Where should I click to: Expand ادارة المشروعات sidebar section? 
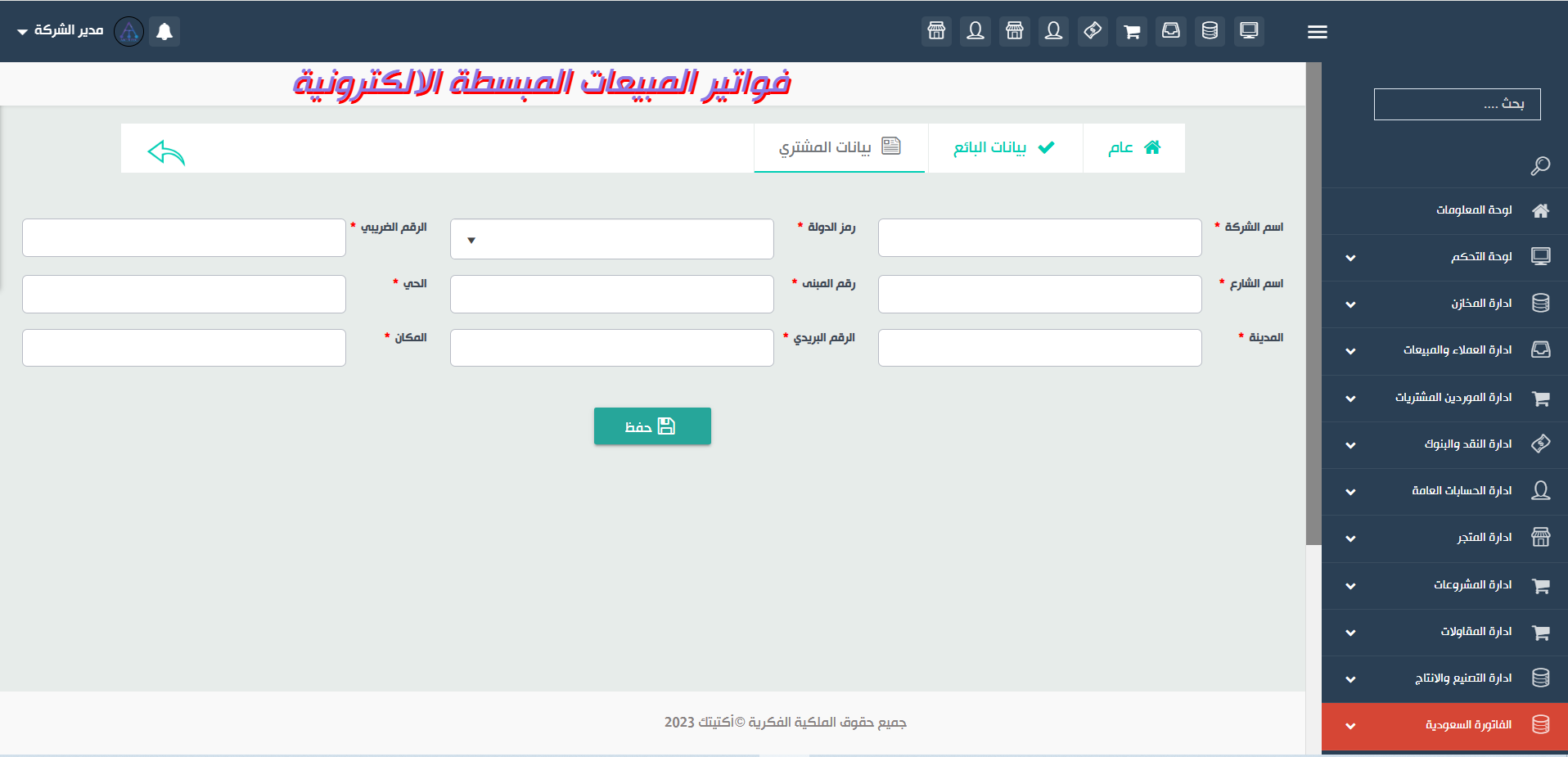click(1445, 585)
